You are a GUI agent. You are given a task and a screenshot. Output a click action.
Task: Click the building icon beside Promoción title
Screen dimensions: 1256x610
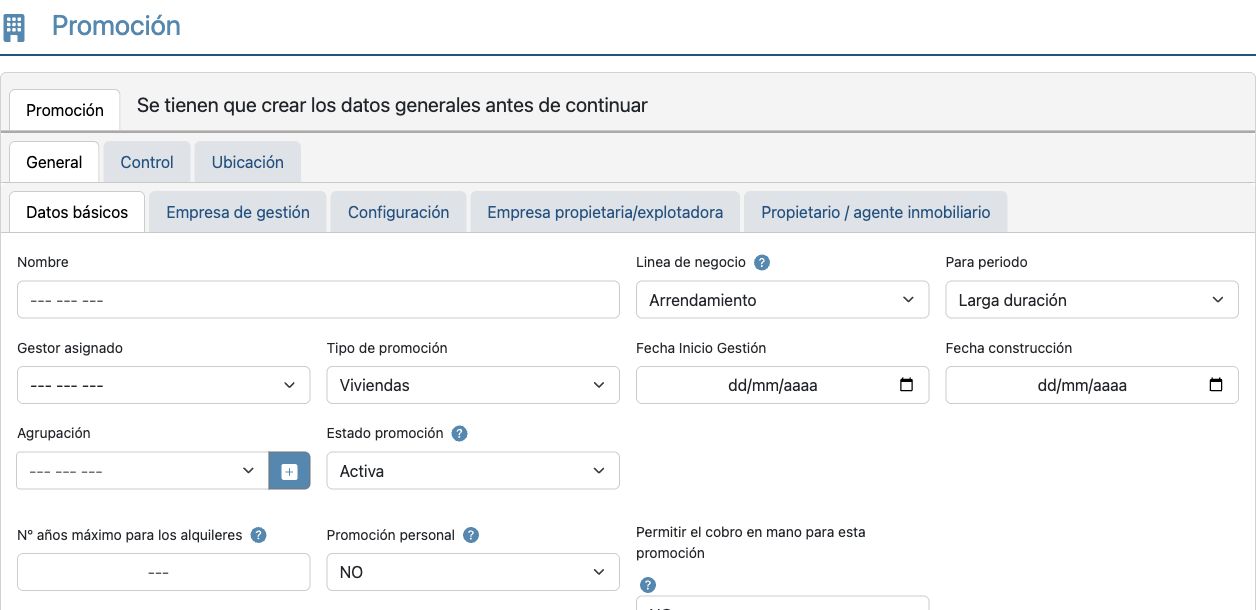[14, 26]
